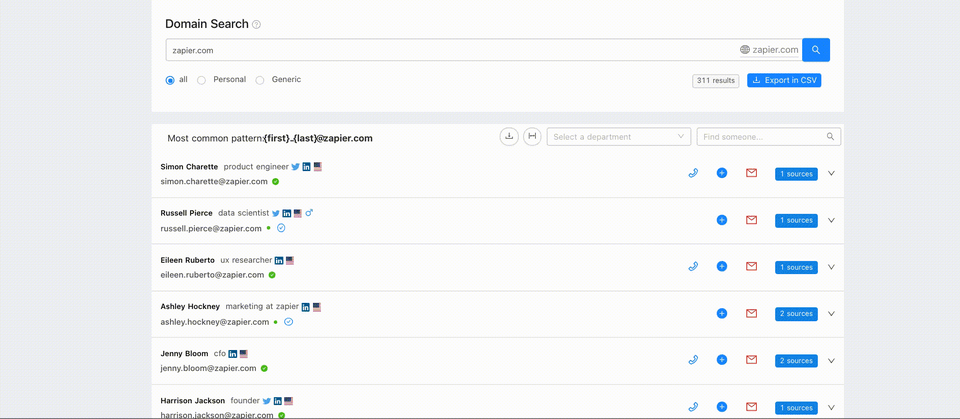Open Harrison Jackson's Twitter icon
960x419 pixels.
tap(266, 401)
